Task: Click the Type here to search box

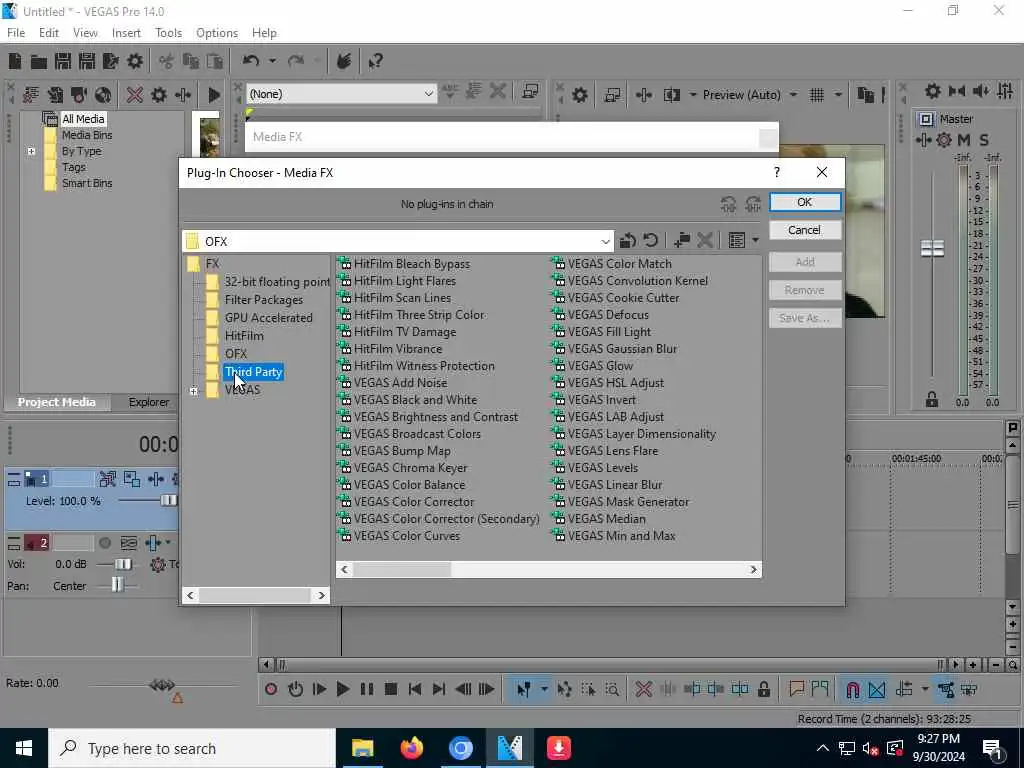Action: point(192,748)
